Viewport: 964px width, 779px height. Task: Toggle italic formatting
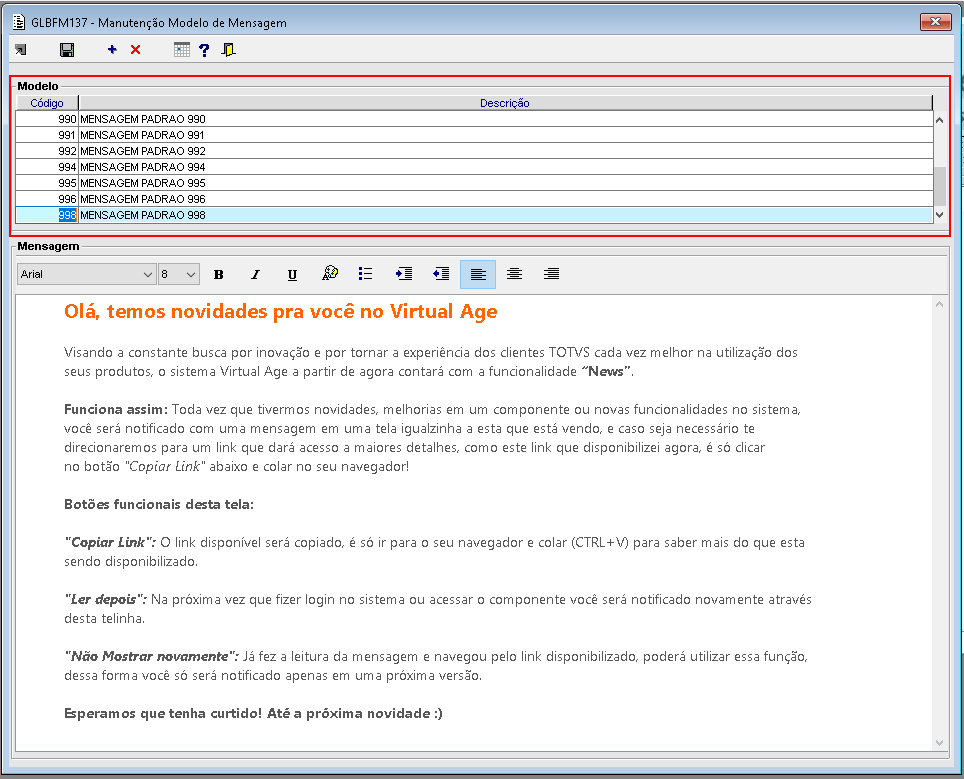255,274
